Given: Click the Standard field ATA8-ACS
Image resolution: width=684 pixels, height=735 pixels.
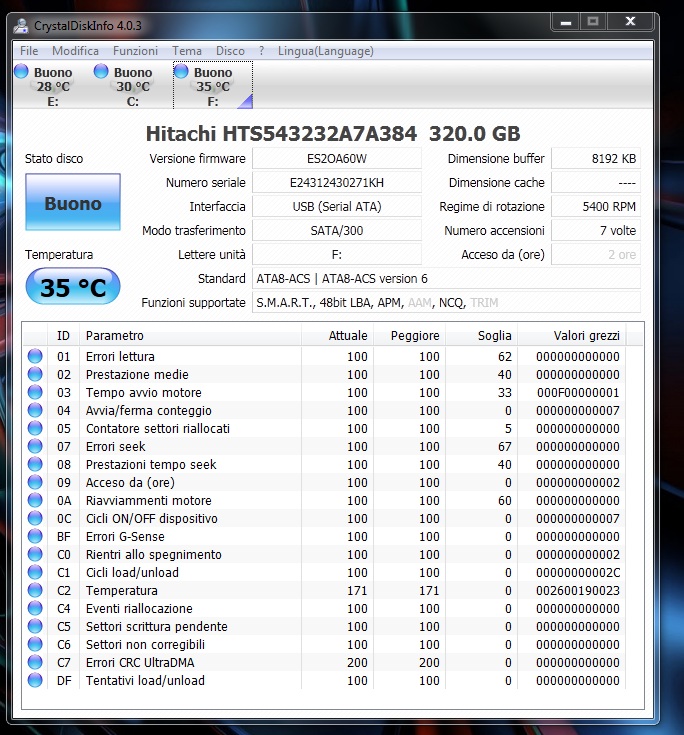Looking at the screenshot, I should click(x=446, y=278).
